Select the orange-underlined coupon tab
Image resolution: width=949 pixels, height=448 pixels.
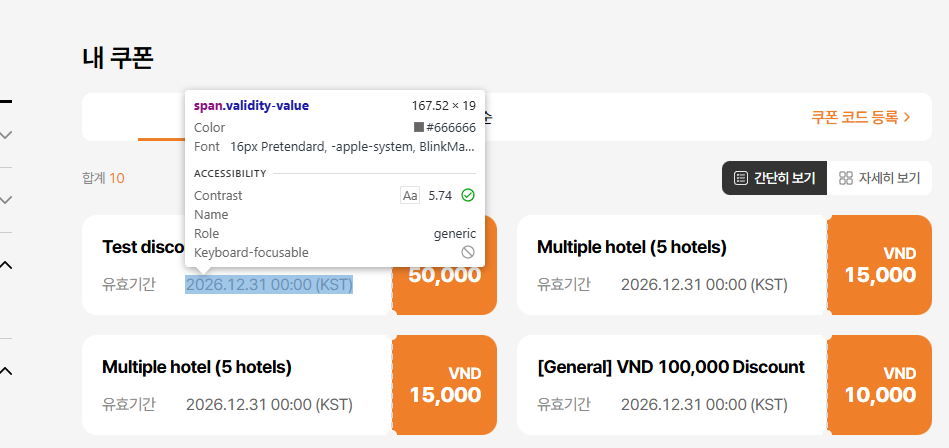[160, 118]
